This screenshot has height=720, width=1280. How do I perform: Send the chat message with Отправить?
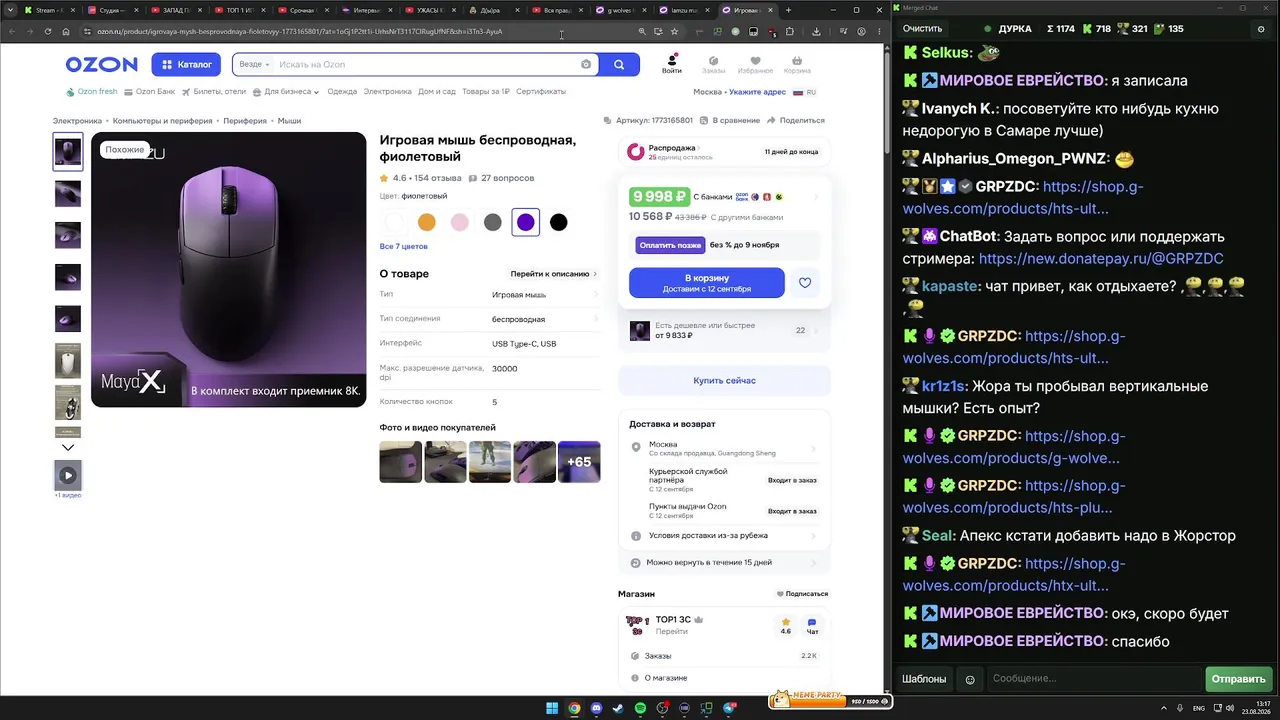(x=1238, y=679)
